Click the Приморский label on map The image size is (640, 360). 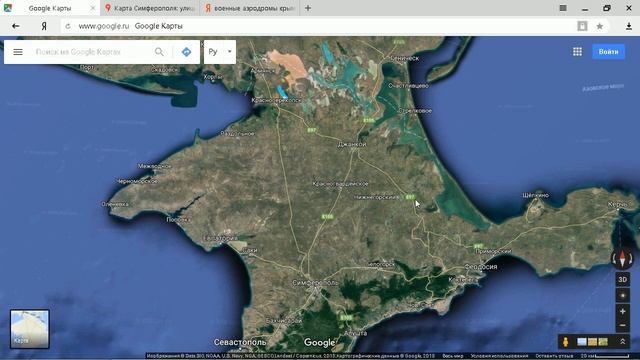(493, 251)
